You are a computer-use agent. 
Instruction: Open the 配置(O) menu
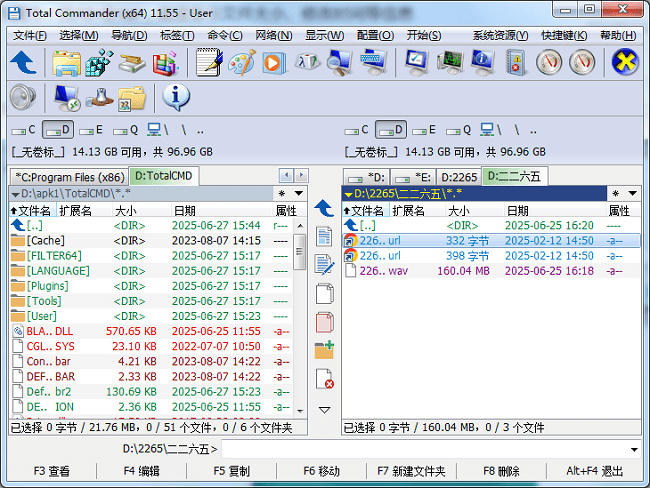374,35
